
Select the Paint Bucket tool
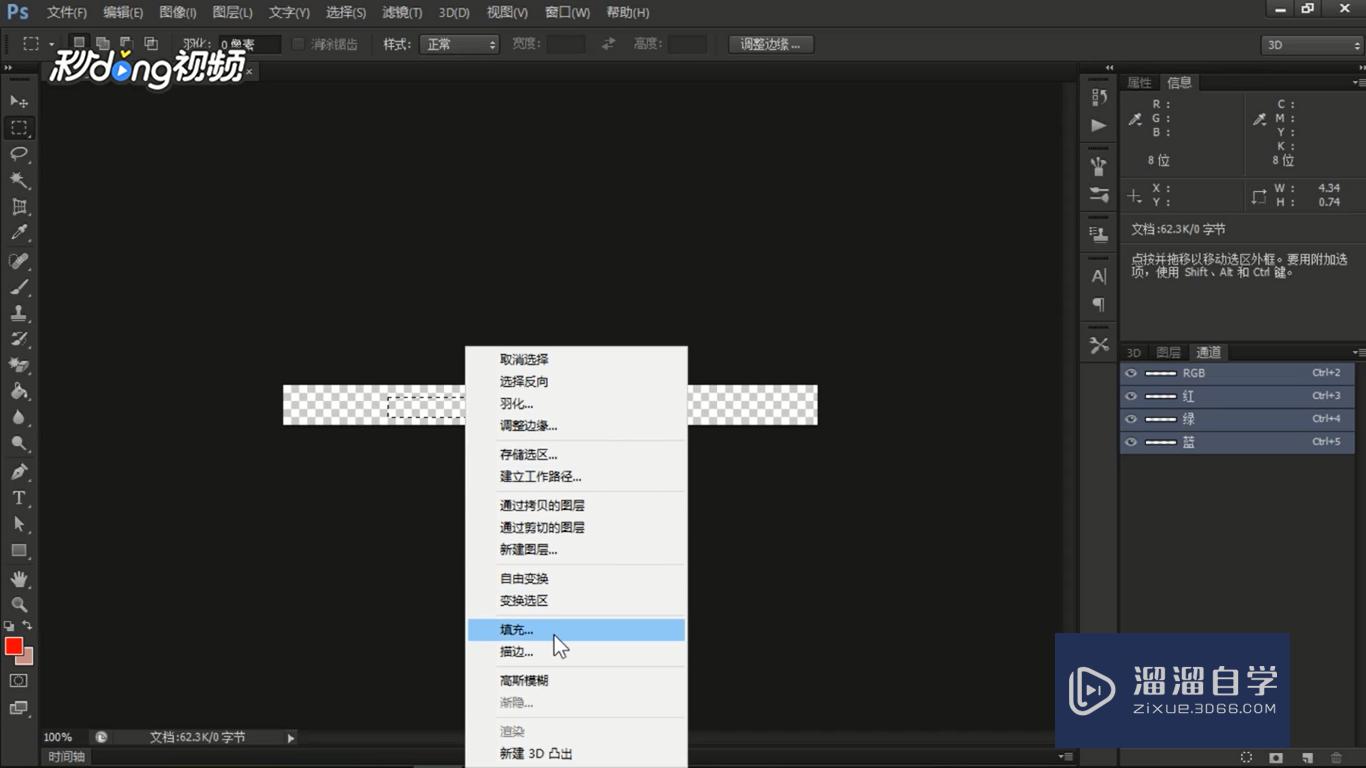coord(19,391)
